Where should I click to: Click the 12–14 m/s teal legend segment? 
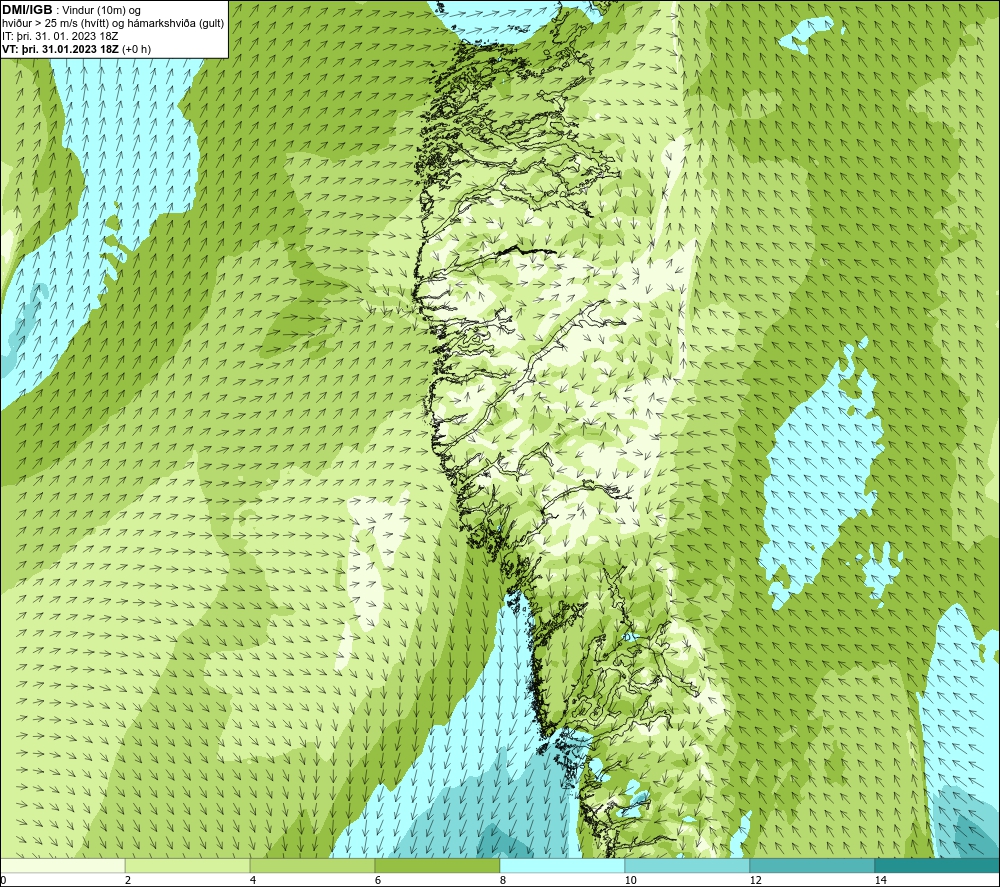tap(812, 865)
